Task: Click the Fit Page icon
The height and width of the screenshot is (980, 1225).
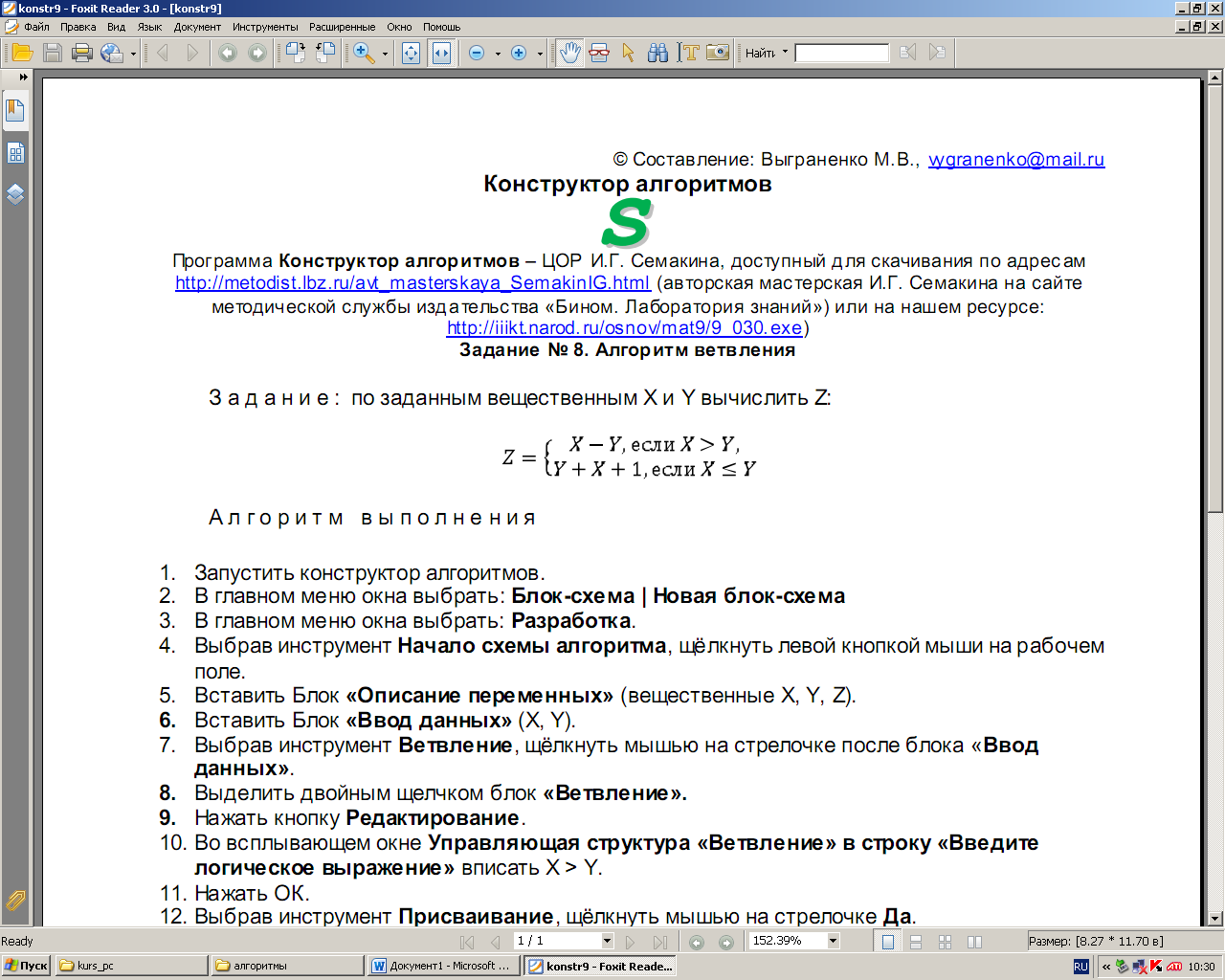Action: [412, 53]
